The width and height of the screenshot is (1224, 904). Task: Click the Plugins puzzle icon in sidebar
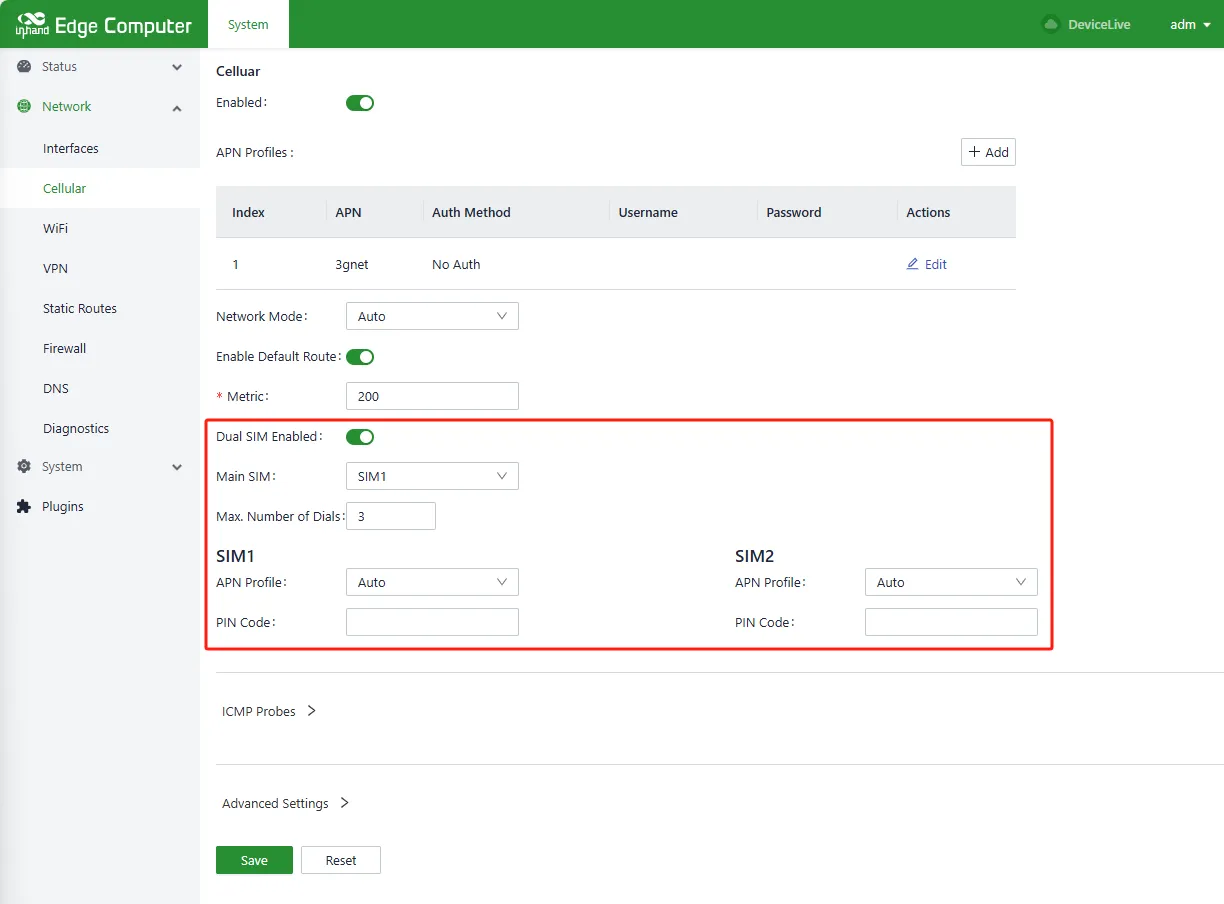[x=24, y=507]
